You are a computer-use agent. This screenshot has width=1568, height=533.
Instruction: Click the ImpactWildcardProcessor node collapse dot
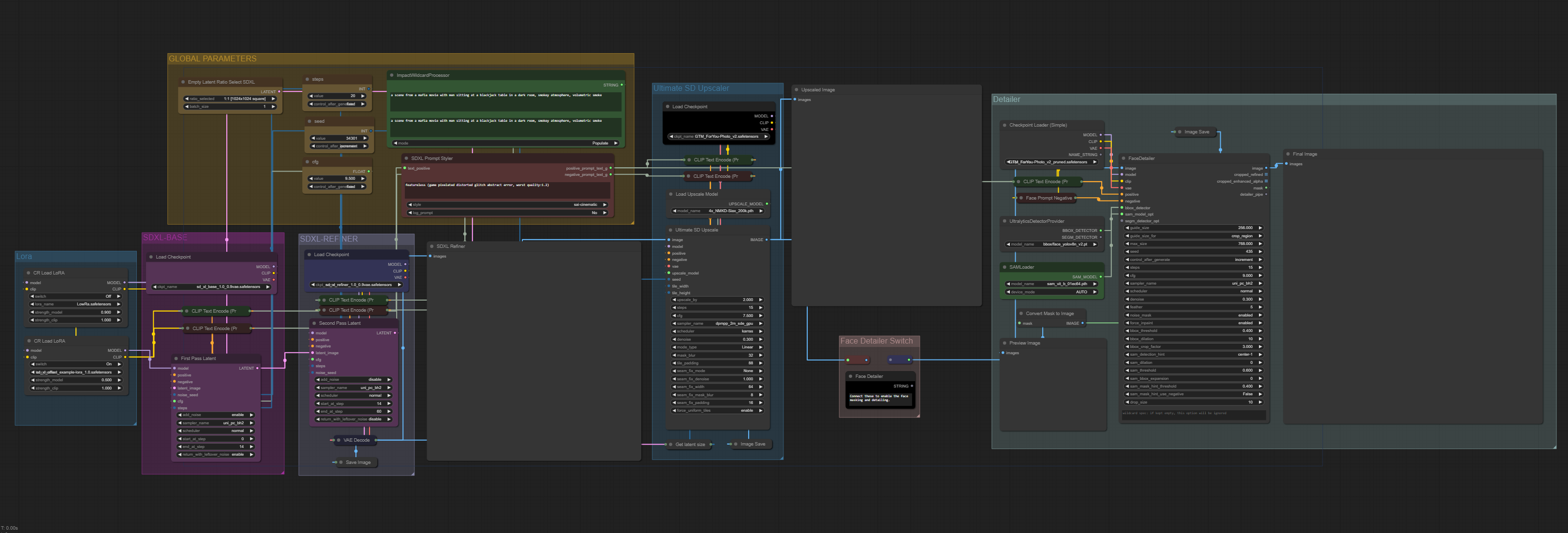coord(391,75)
